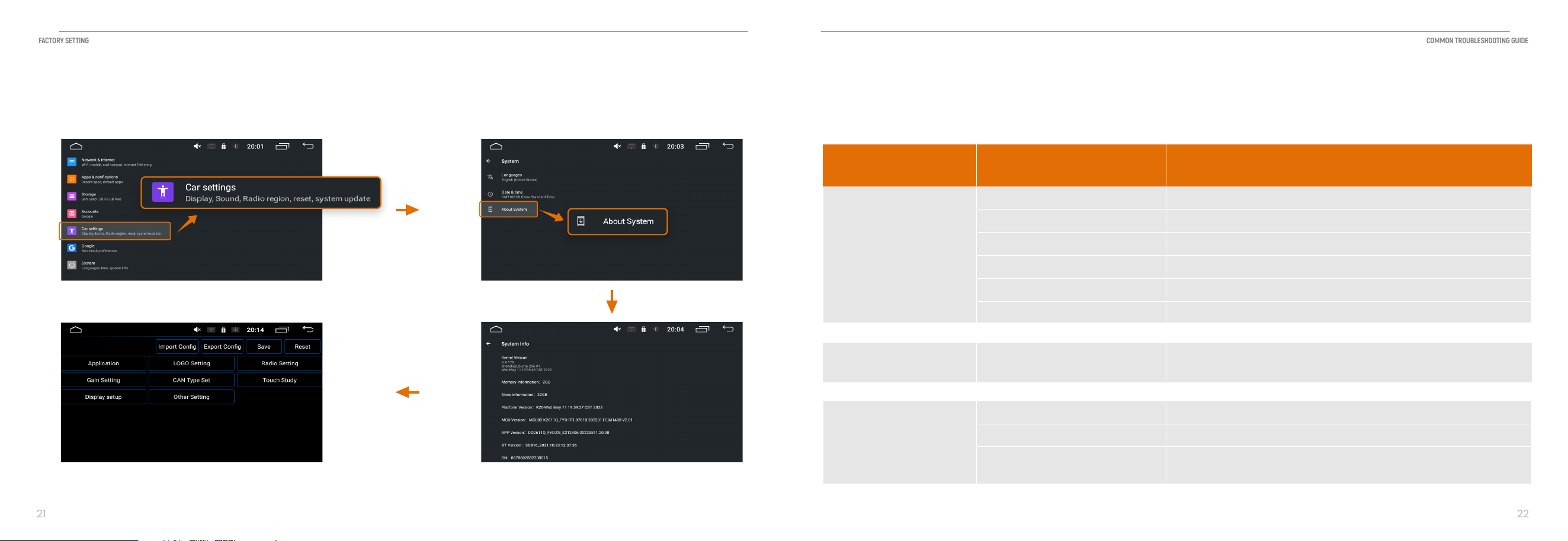1568x541 pixels.
Task: Tap mute speaker icon on 20:04 screen
Action: tap(617, 329)
